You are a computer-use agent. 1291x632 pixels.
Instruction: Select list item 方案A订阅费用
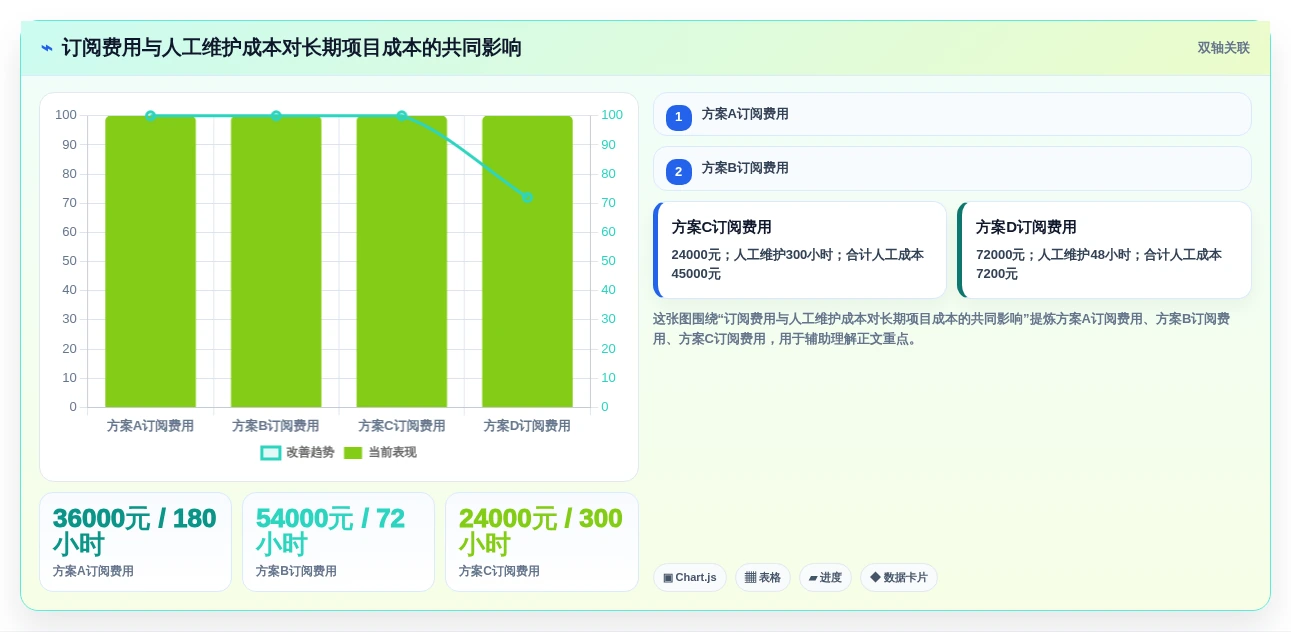point(952,114)
